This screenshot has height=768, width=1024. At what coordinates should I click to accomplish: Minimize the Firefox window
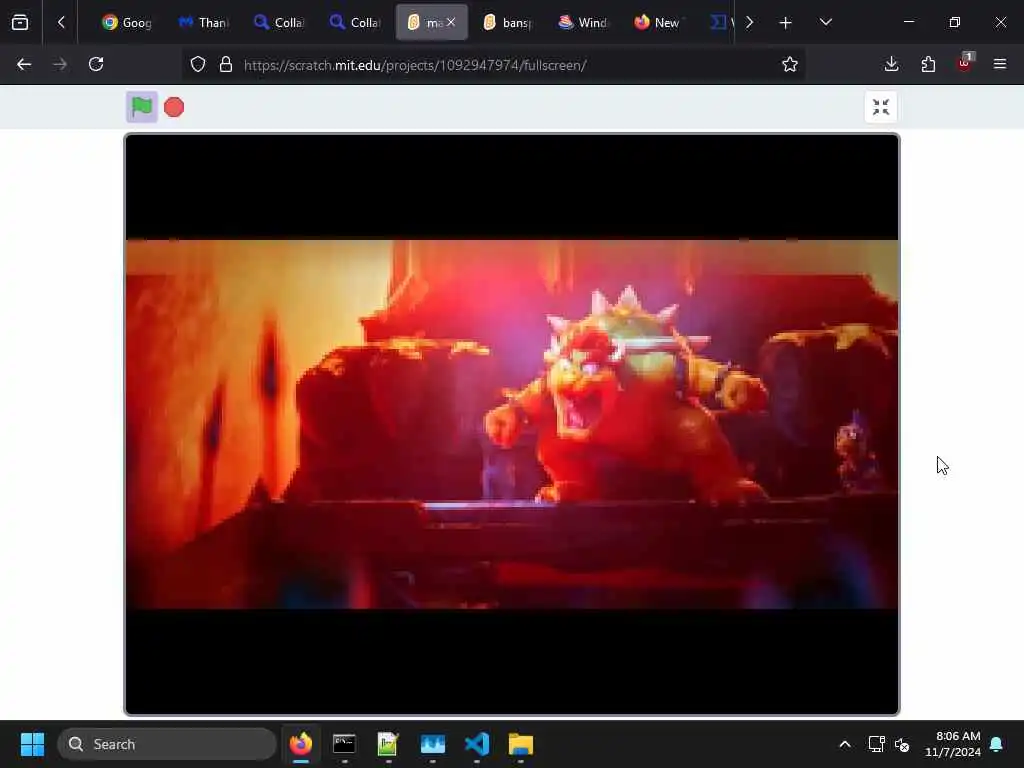pyautogui.click(x=908, y=22)
